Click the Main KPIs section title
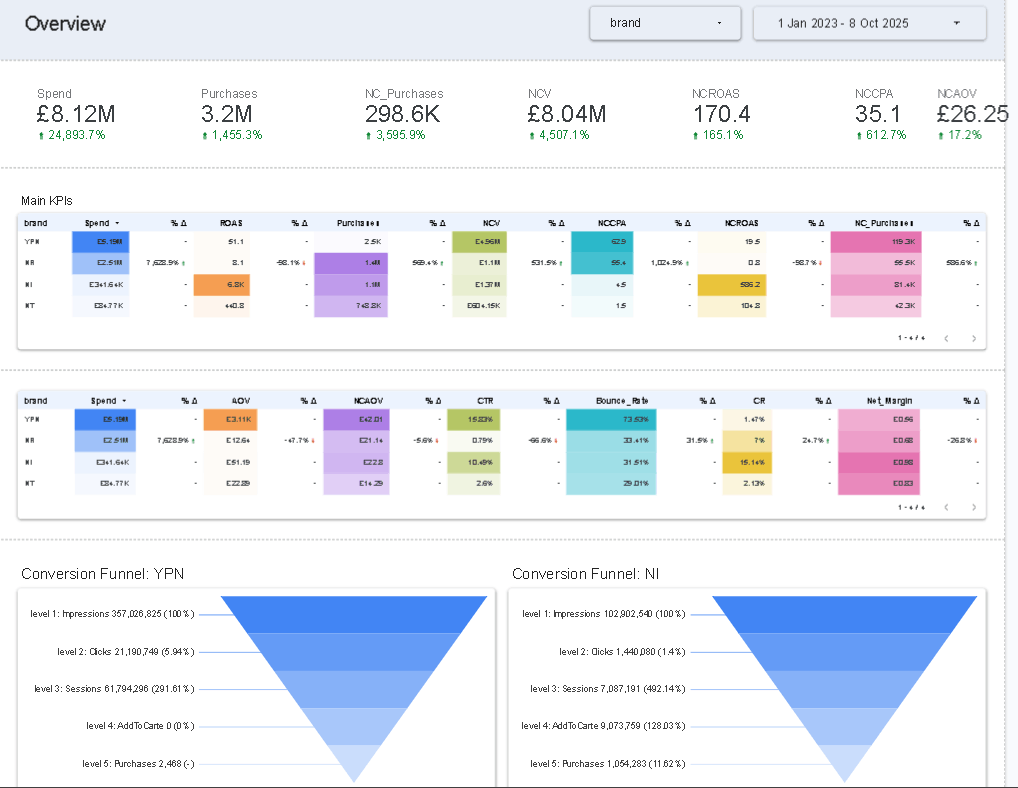 (x=47, y=201)
